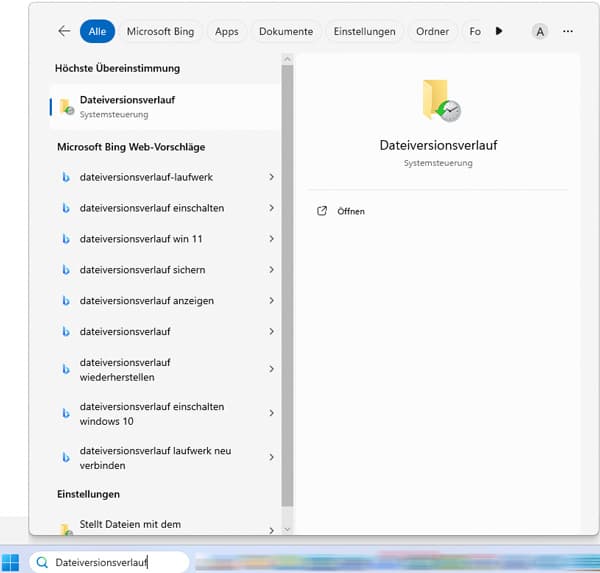
Task: Expand chevron for einschalten windows 10 suggestion
Action: click(271, 413)
